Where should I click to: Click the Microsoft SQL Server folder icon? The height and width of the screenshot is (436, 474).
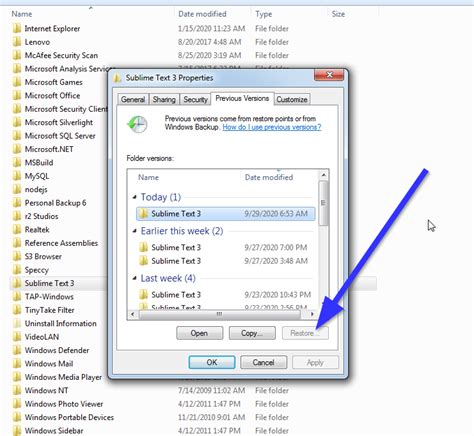[x=17, y=136]
